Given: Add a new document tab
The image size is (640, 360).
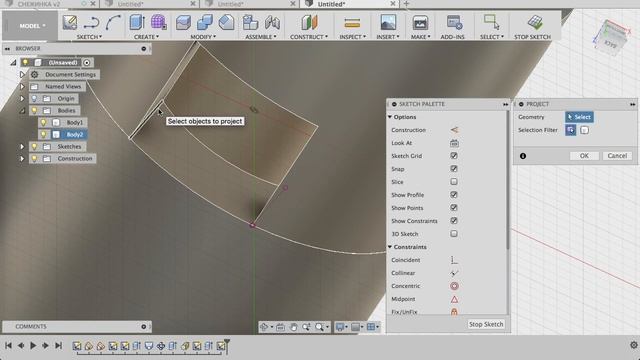Looking at the screenshot, I should pyautogui.click(x=406, y=4).
